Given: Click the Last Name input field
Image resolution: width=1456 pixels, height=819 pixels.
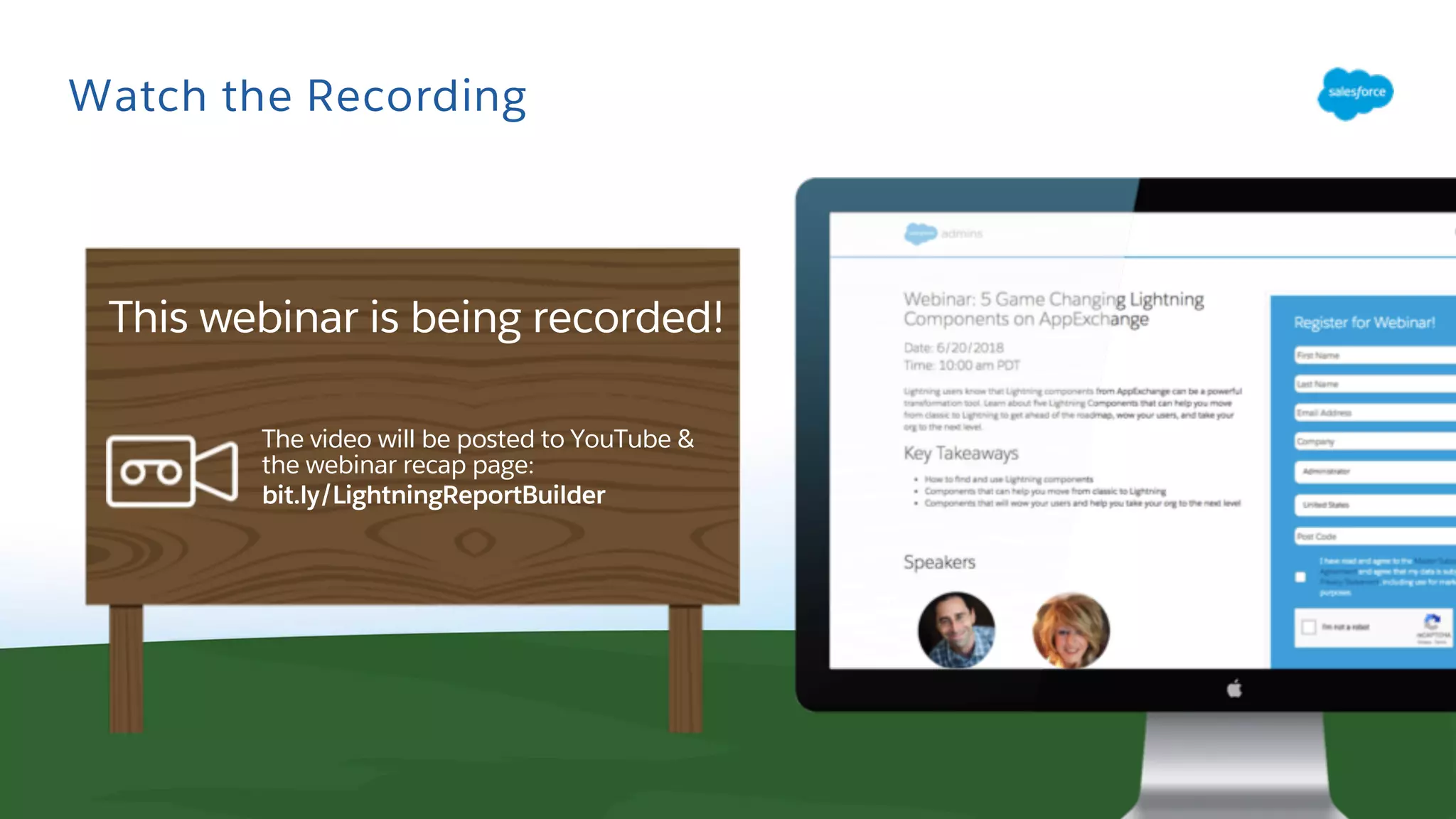Looking at the screenshot, I should (x=1375, y=384).
